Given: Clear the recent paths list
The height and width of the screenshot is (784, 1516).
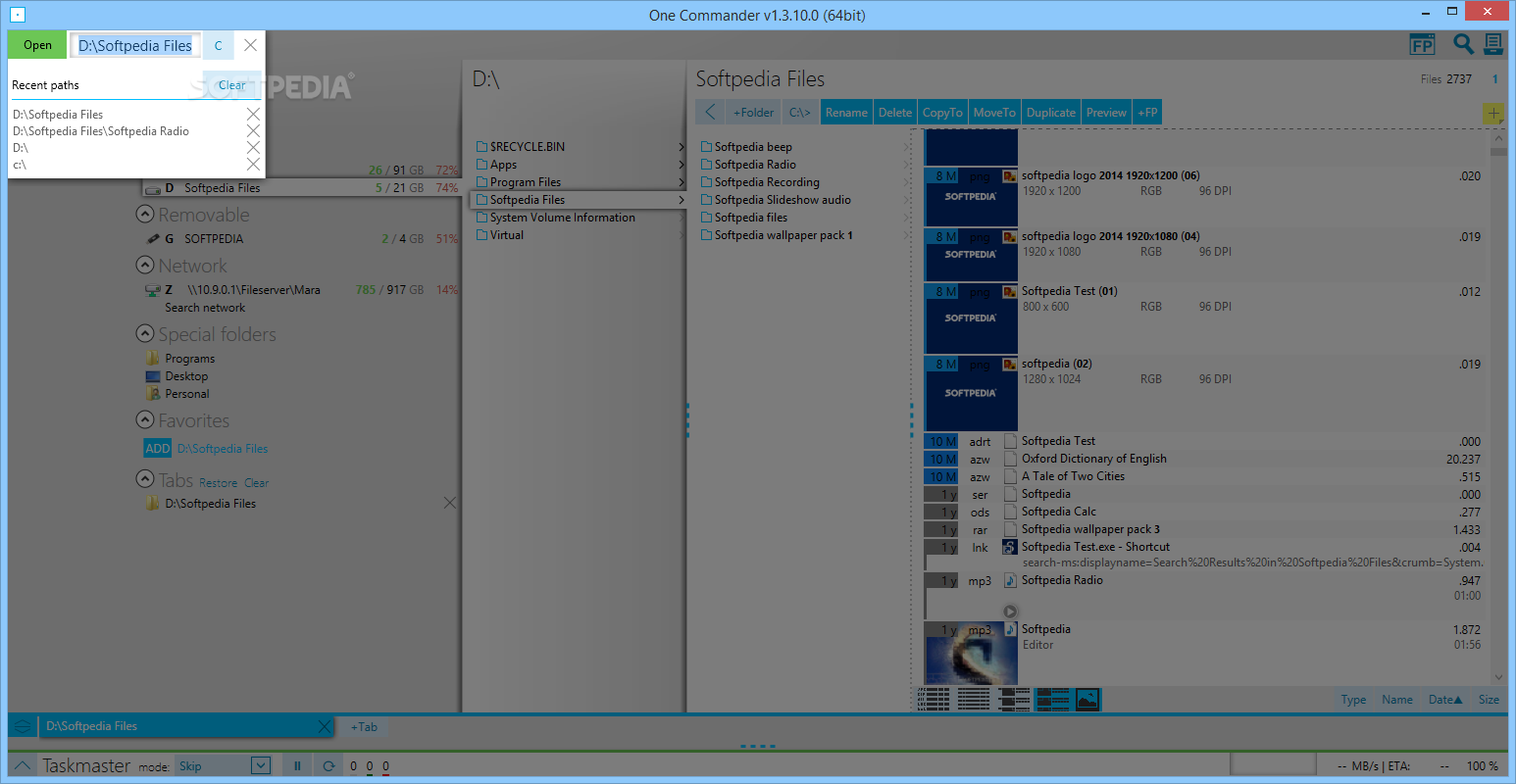Looking at the screenshot, I should pos(231,85).
